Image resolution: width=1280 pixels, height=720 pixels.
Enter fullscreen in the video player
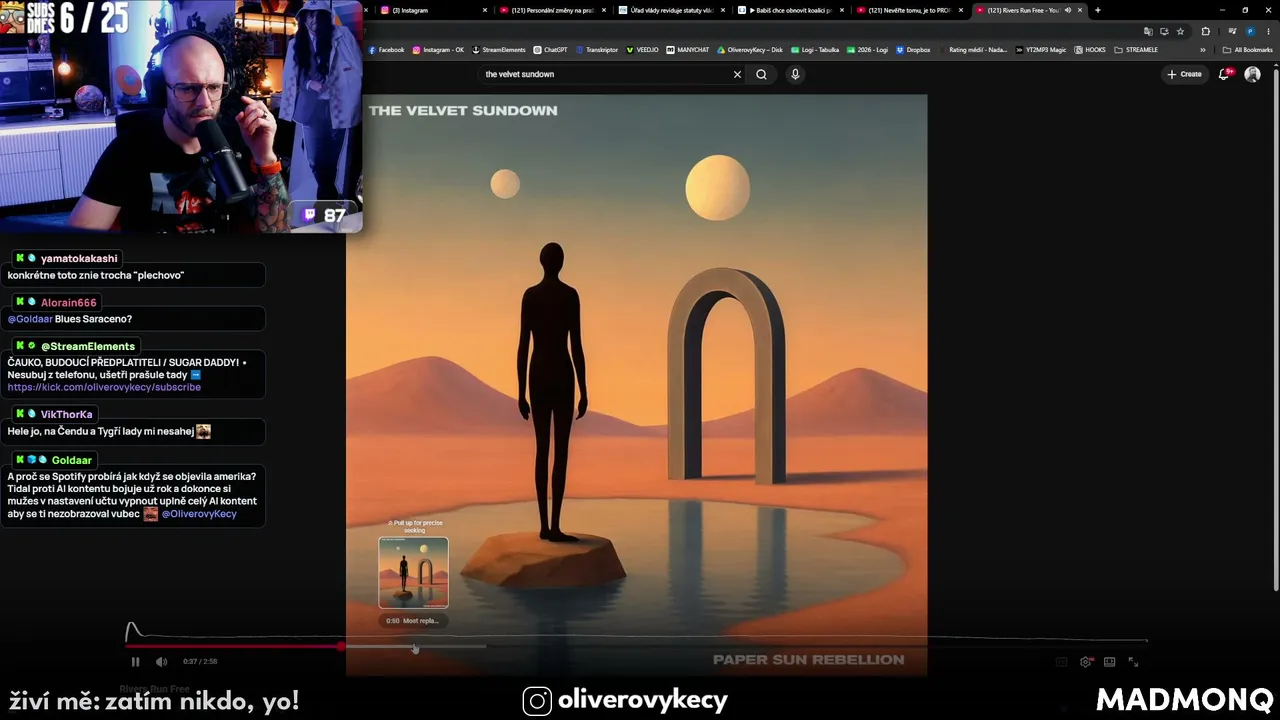(1133, 662)
